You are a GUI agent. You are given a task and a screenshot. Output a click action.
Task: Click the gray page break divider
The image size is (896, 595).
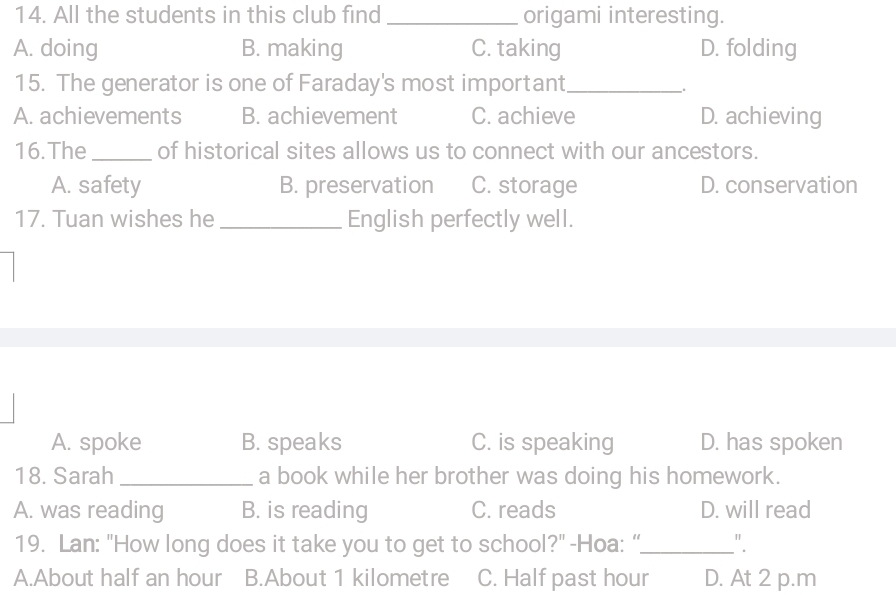(x=448, y=337)
